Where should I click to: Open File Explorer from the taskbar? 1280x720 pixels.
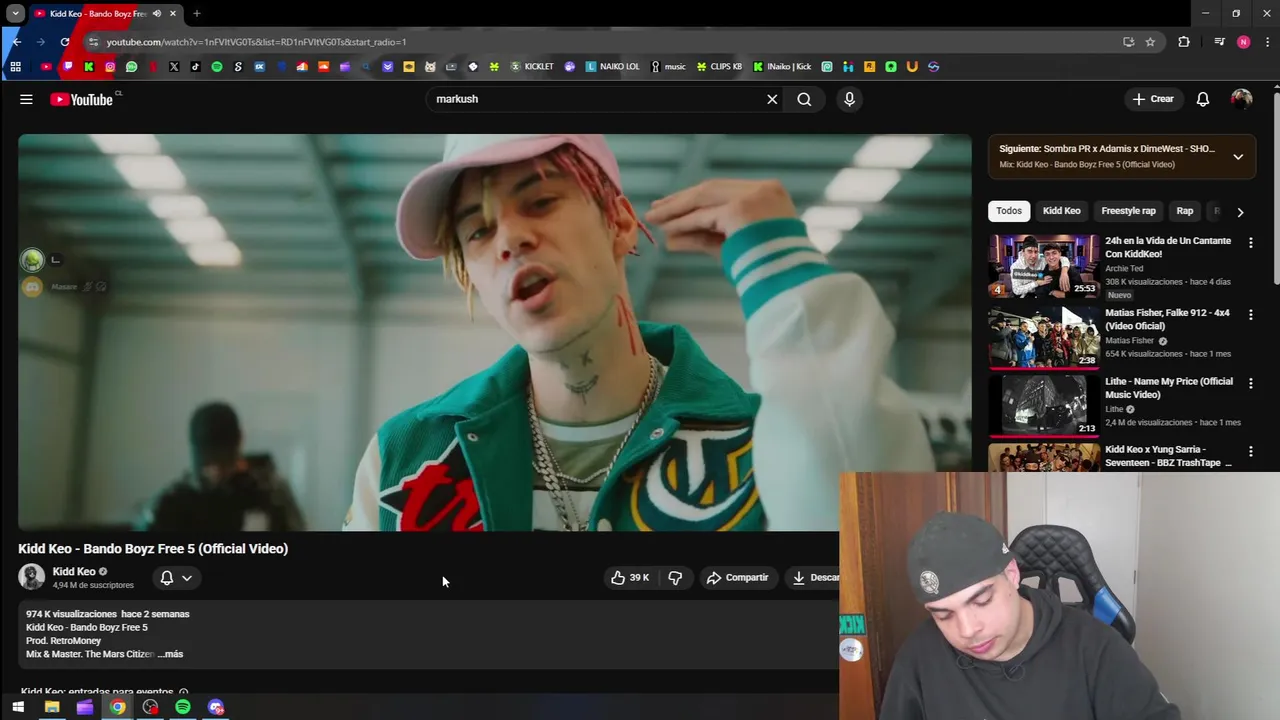tap(52, 707)
